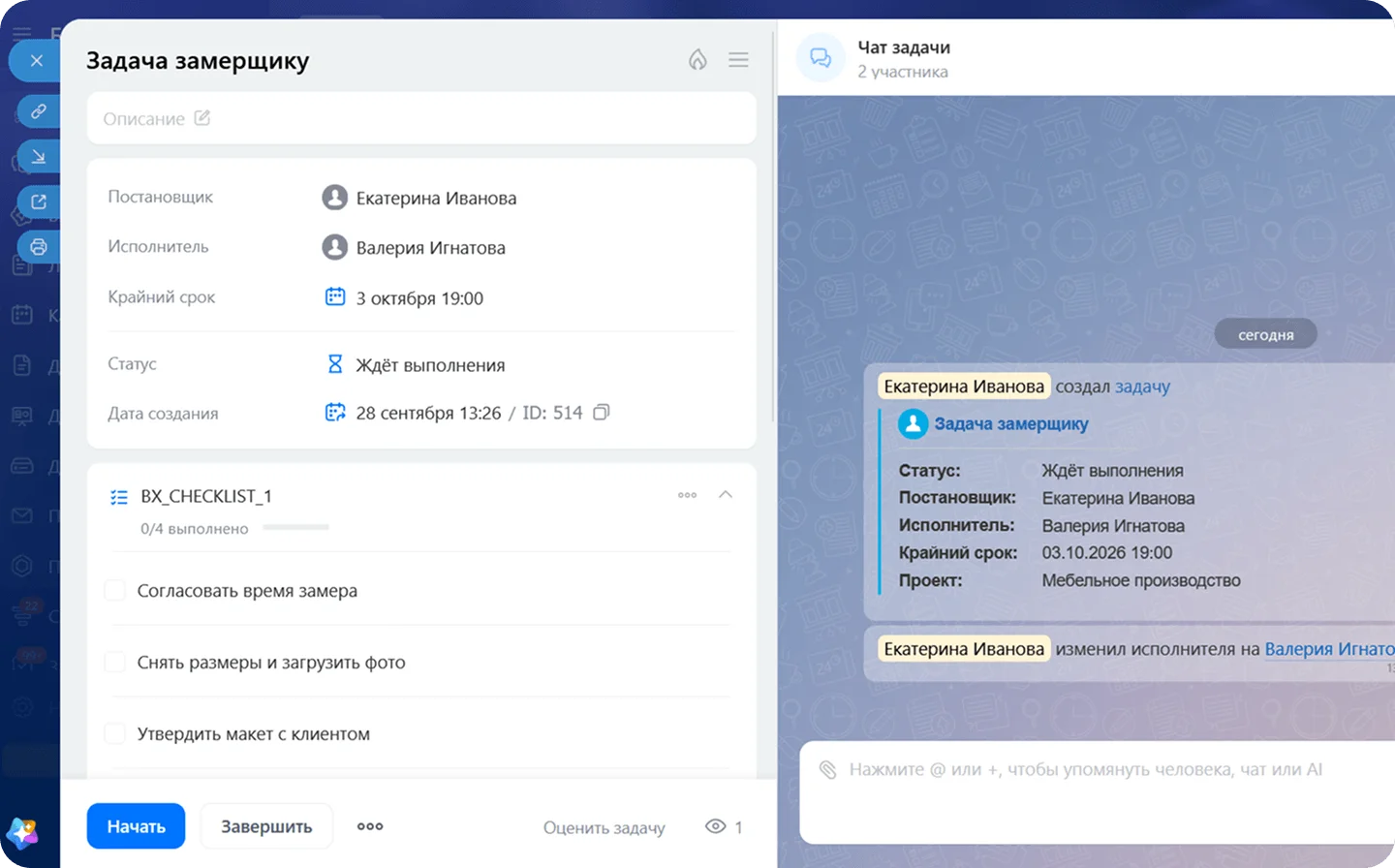Click the 2 участника text in chat header

click(903, 72)
